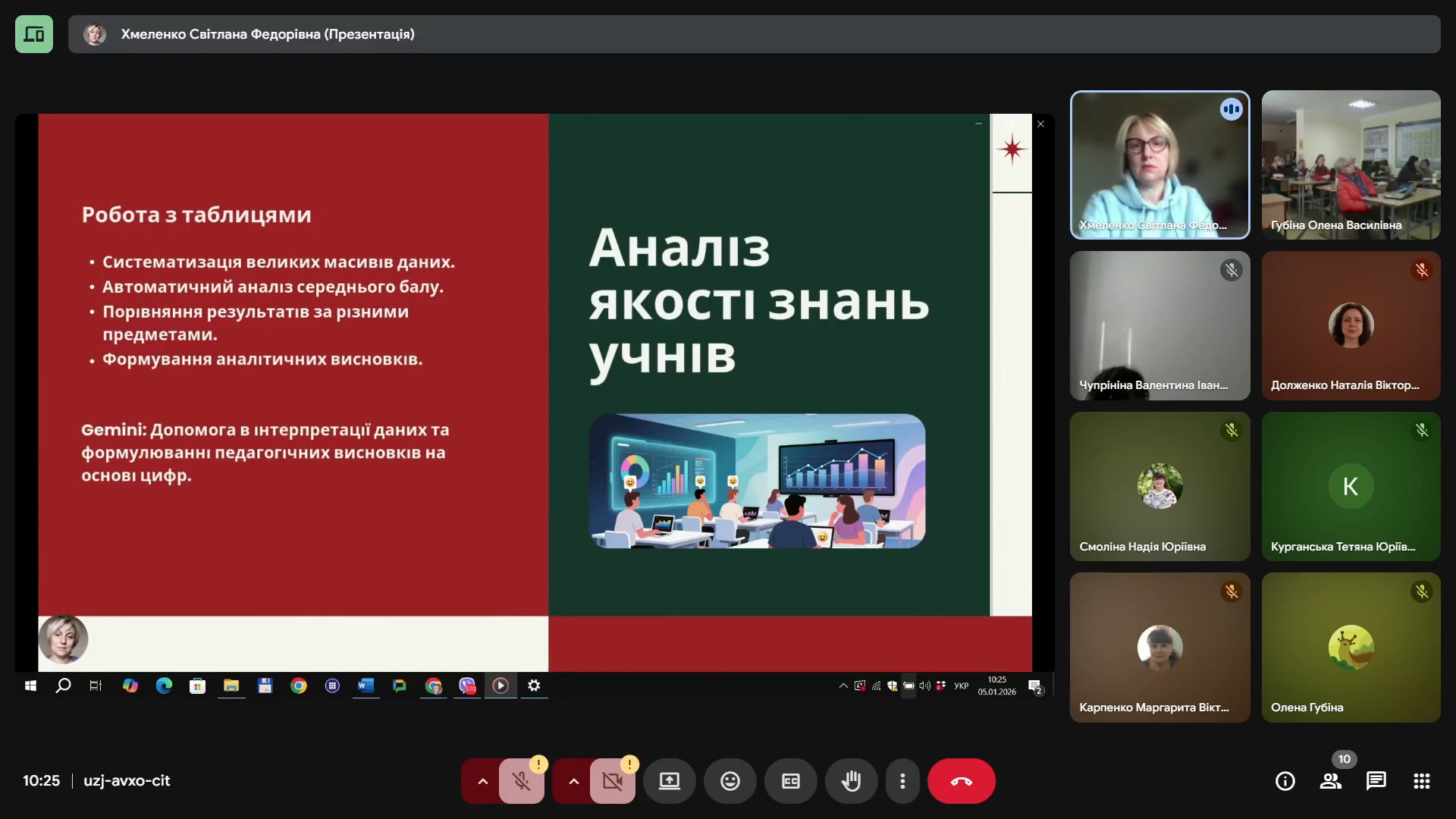
Task: Open the chat messages icon
Action: [1376, 781]
